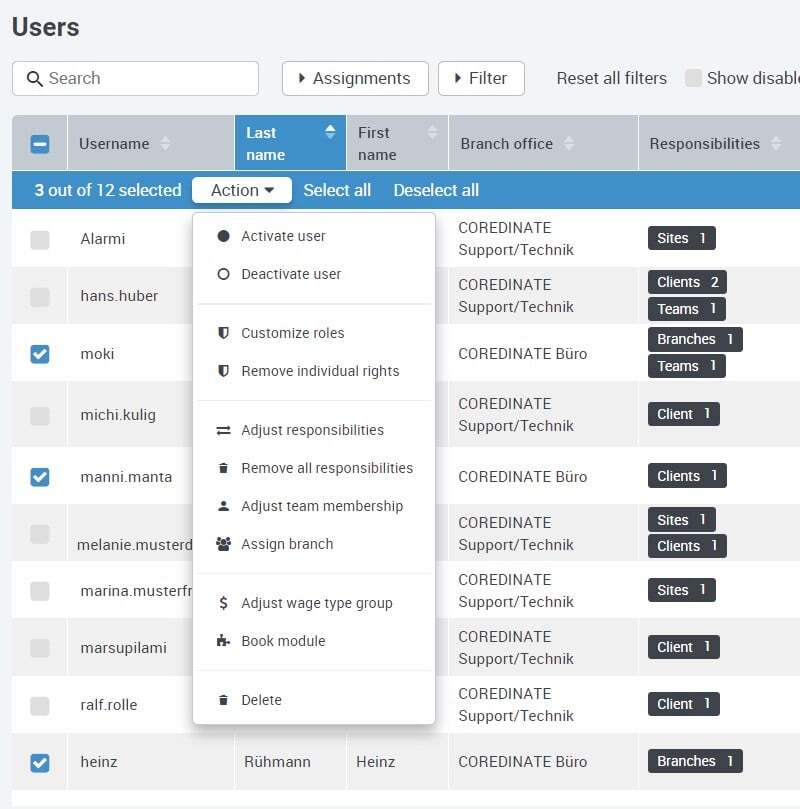
Task: Click the arrows icon for Adjust responsibilities
Action: [x=224, y=430]
